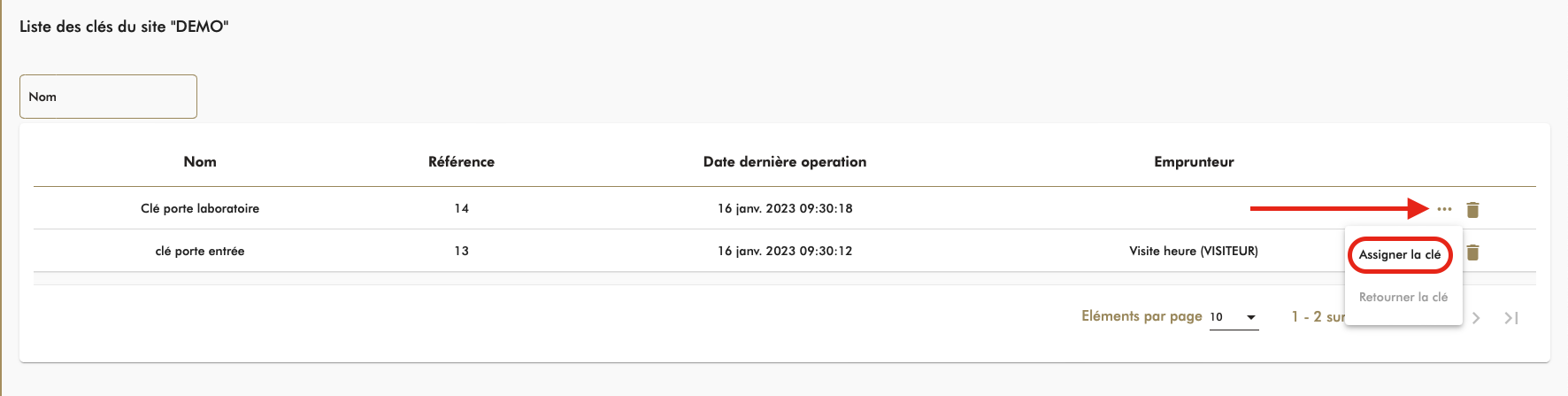Click the Emprunteur column header
The image size is (1568, 396).
coord(1193,162)
